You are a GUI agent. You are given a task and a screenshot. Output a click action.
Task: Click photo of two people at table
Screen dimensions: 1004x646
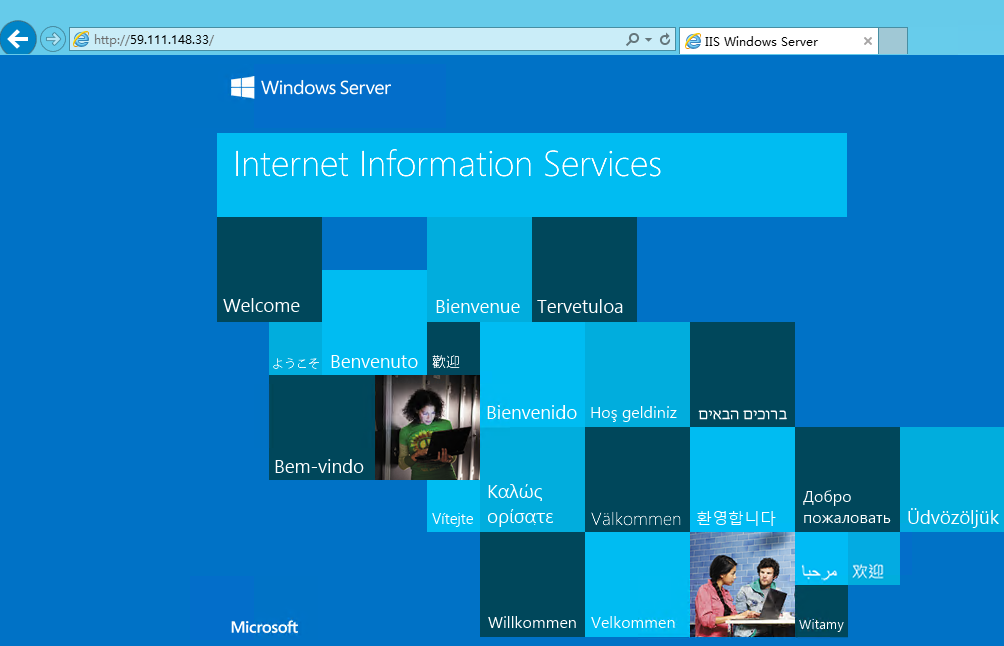click(742, 585)
